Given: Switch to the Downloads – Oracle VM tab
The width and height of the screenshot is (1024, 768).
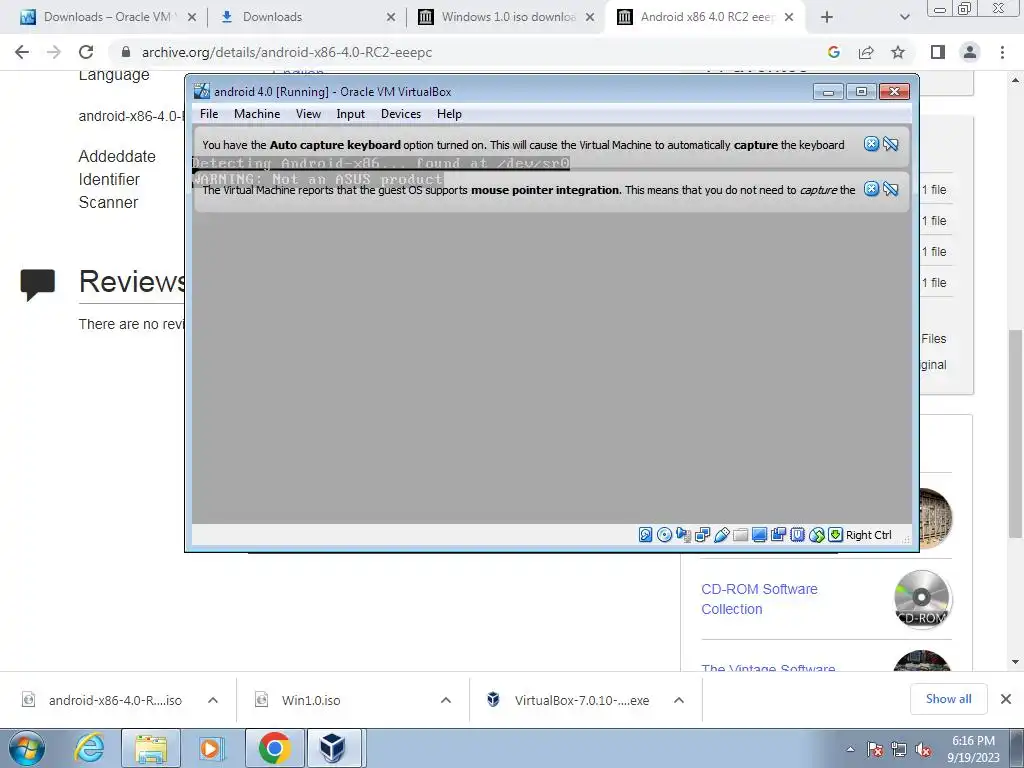Looking at the screenshot, I should click(x=108, y=17).
